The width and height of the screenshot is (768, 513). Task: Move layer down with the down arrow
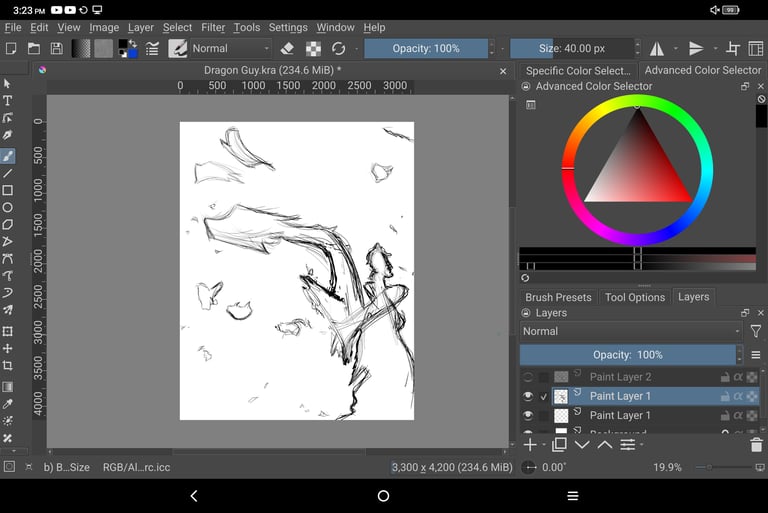click(582, 445)
